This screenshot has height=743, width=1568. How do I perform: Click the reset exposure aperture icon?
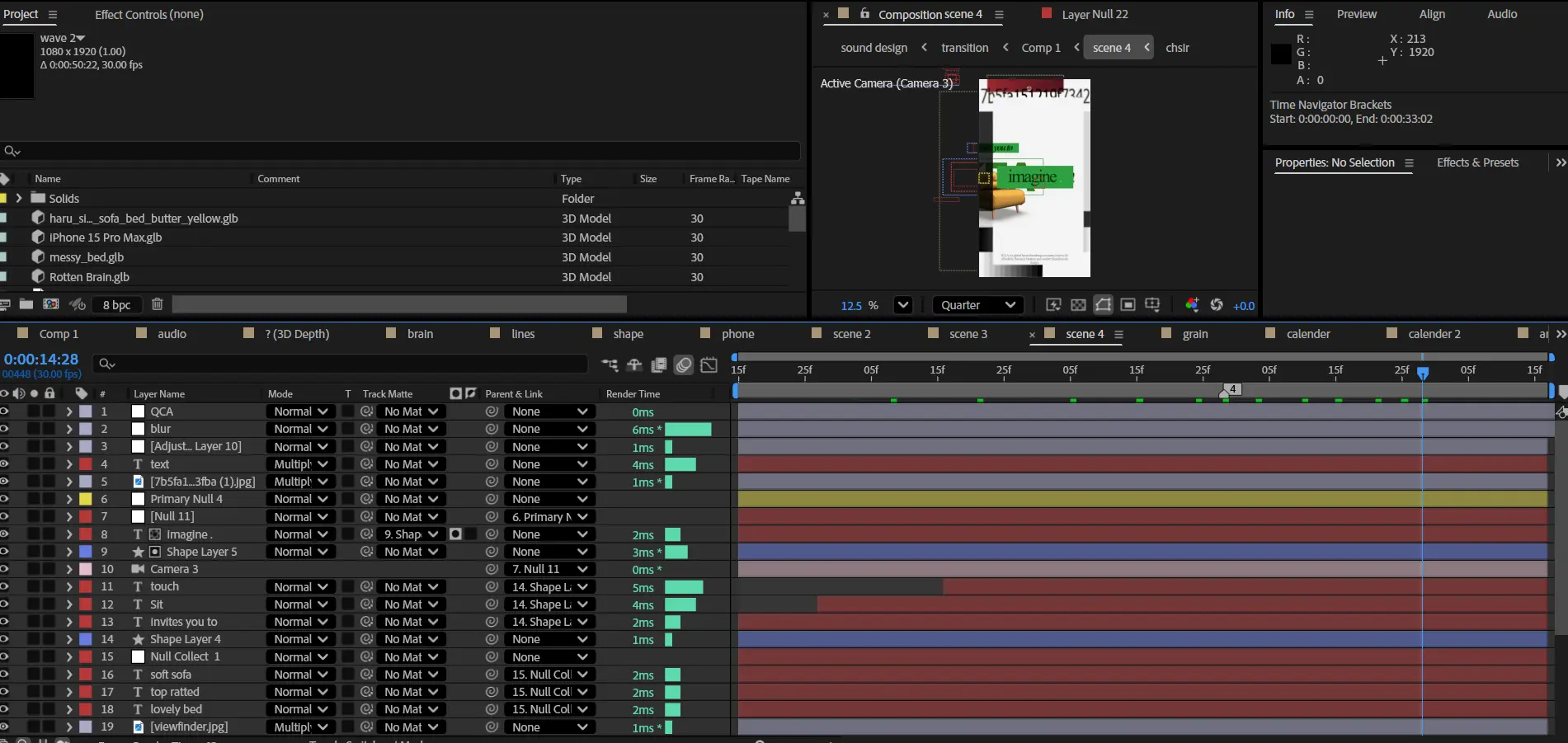pos(1216,305)
